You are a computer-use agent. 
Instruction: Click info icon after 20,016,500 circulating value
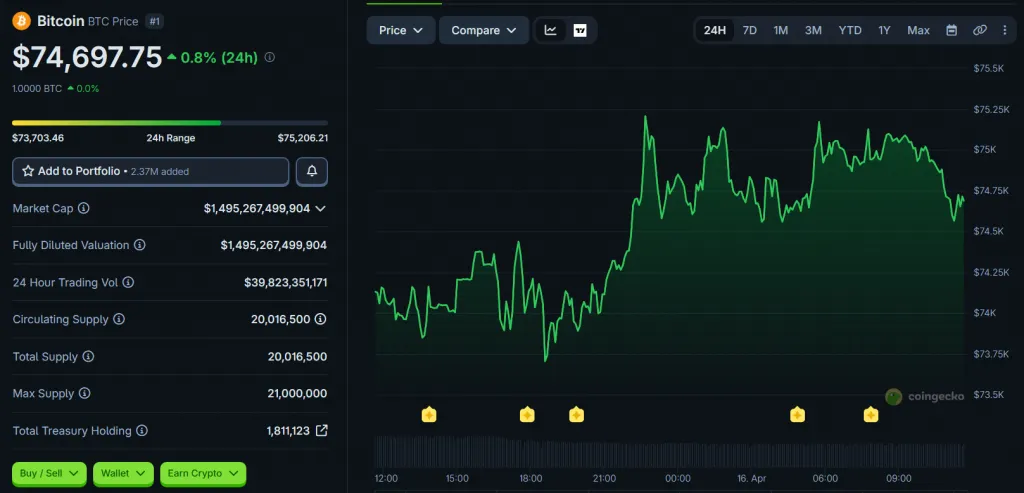pyautogui.click(x=321, y=319)
